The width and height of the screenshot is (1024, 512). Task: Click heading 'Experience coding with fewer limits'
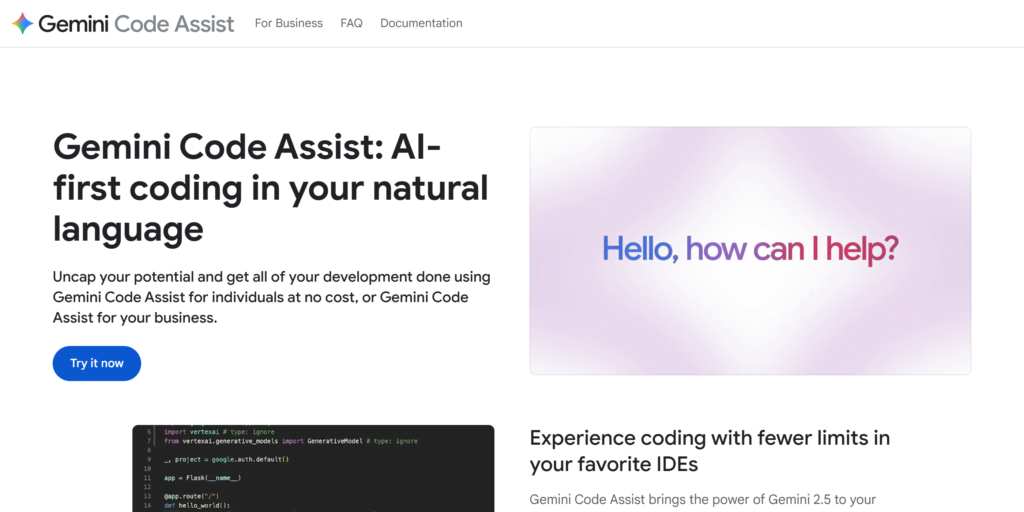click(710, 451)
